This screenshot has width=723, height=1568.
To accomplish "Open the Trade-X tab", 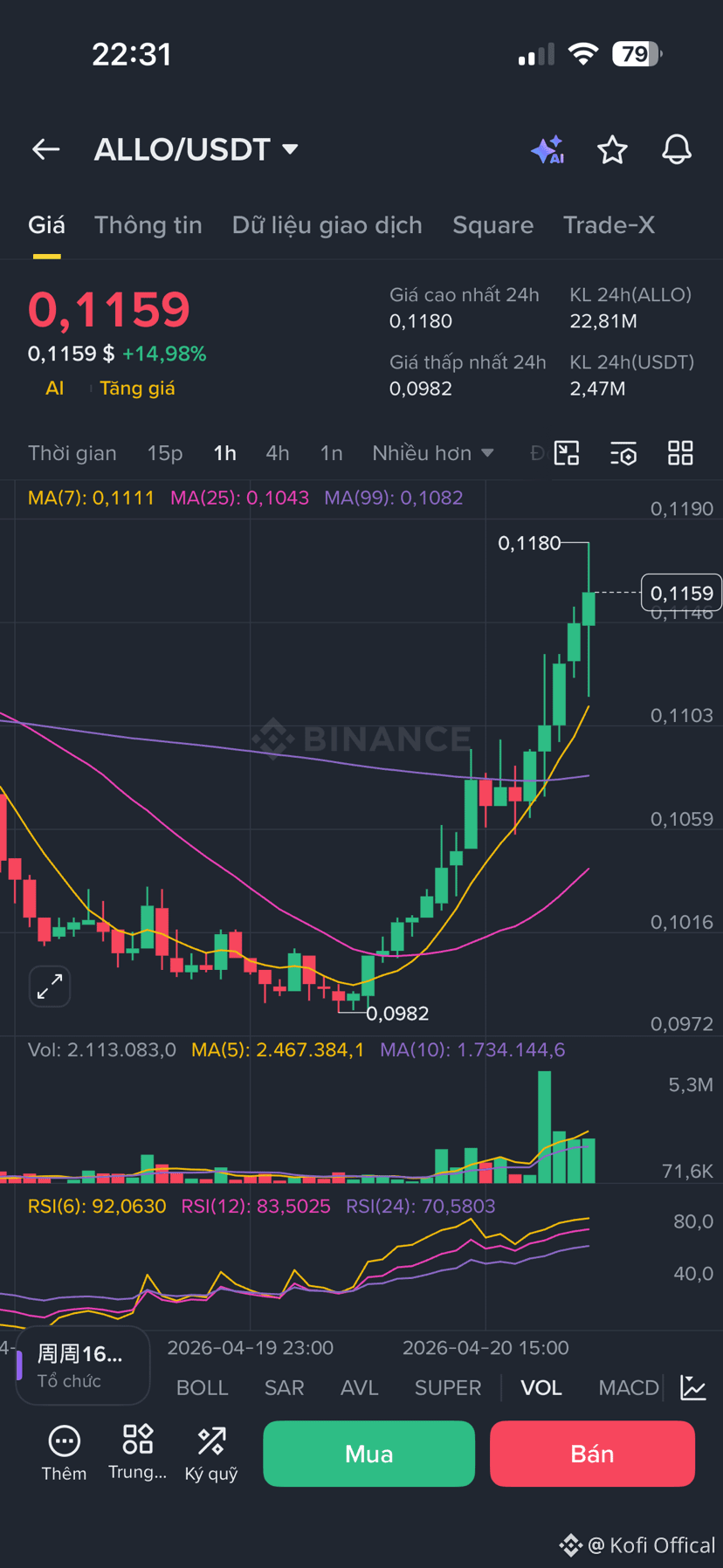I will pos(609,225).
